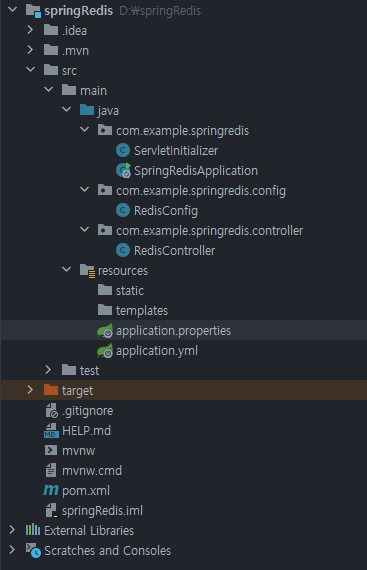Select the HELP.md file name
This screenshot has height=570, width=367.
tap(86, 431)
